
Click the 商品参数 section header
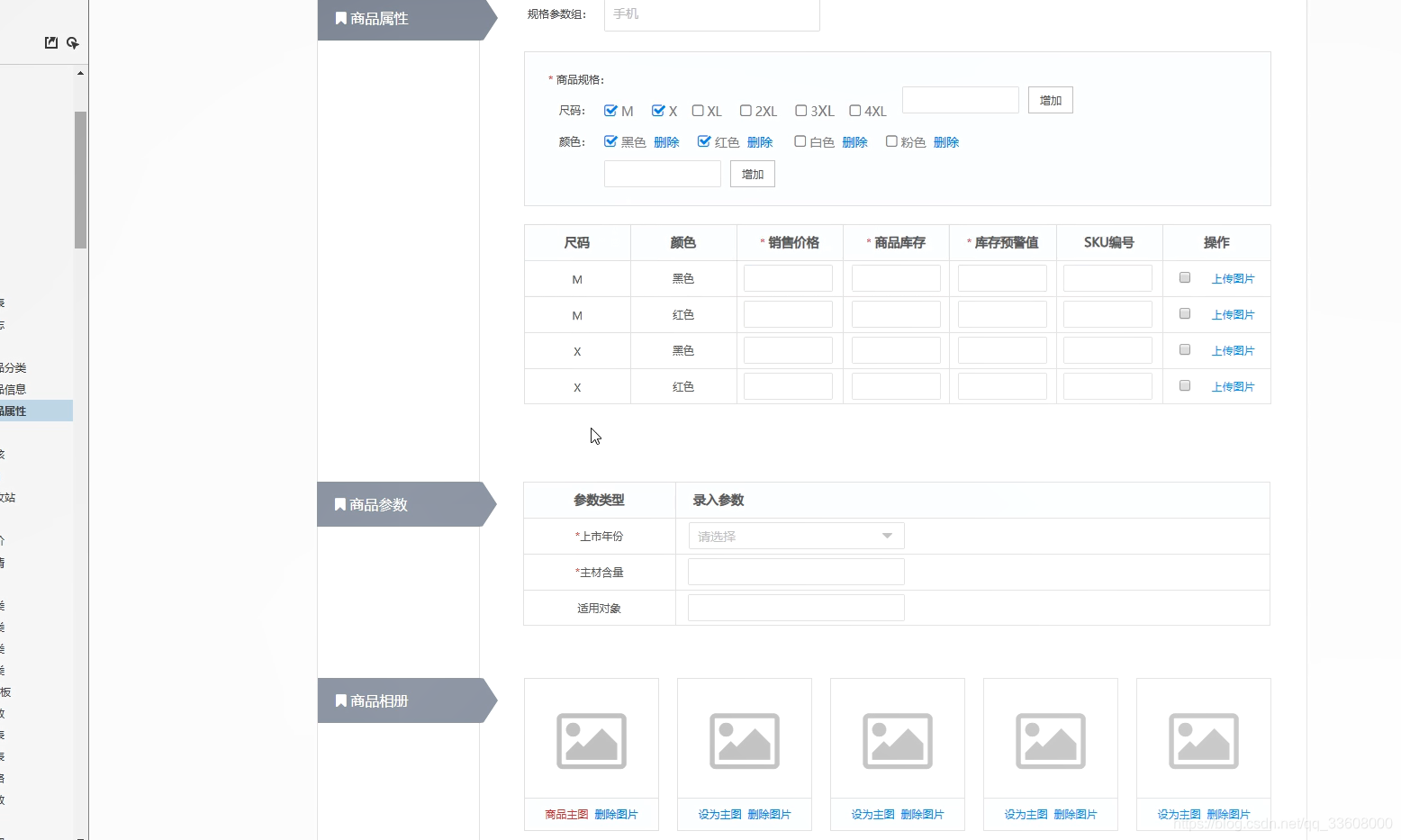[x=407, y=504]
